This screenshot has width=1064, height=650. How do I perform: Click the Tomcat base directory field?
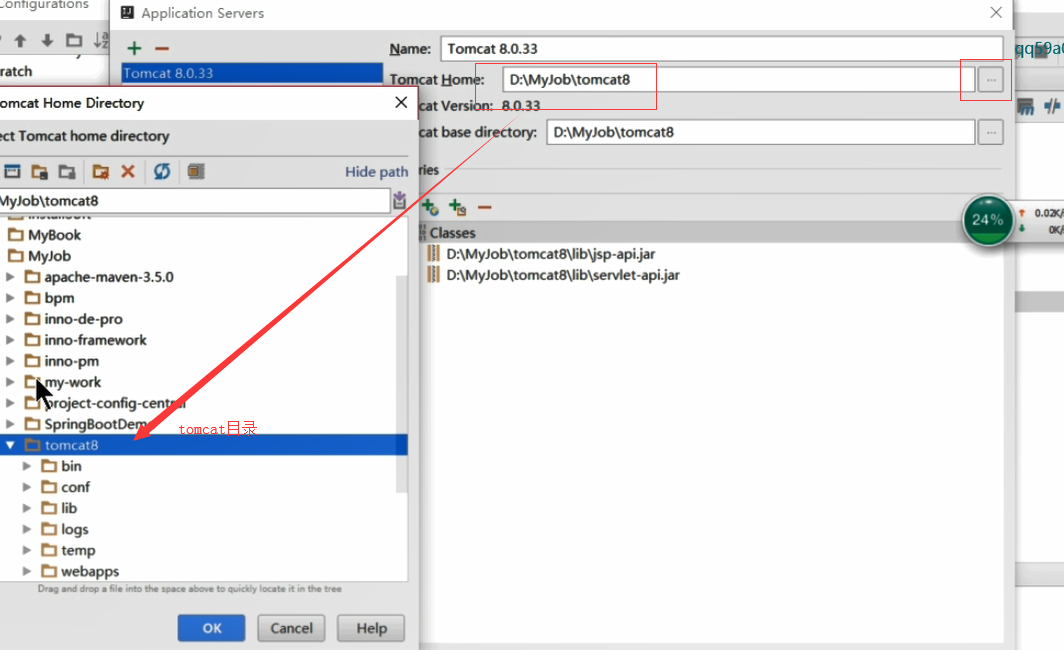tap(761, 132)
